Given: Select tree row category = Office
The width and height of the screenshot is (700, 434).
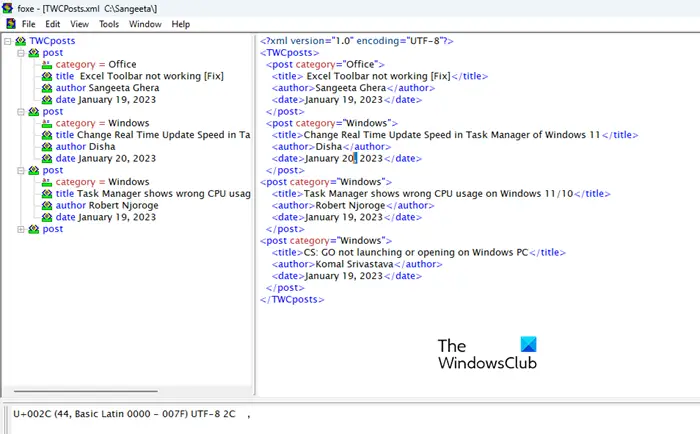Looking at the screenshot, I should click(x=96, y=64).
